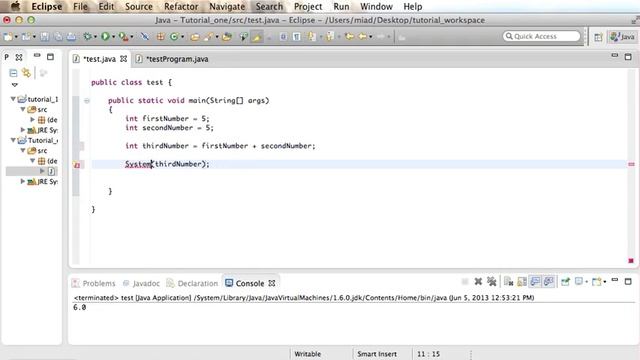Click the New Java Package icon

tap(160, 37)
